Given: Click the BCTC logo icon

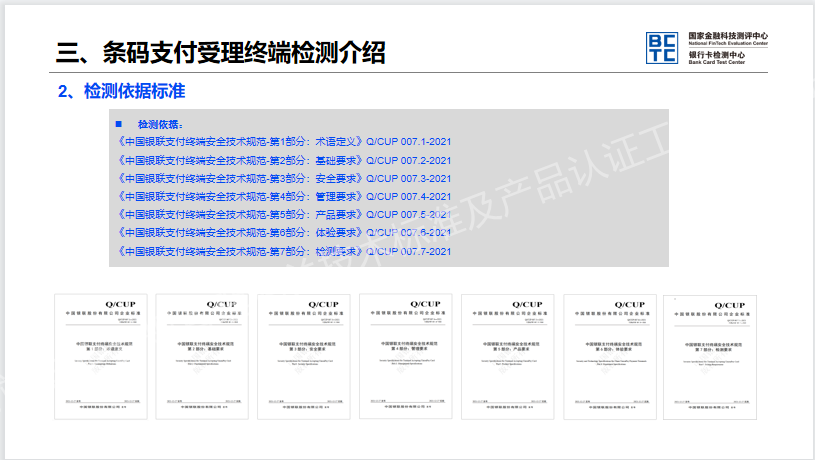Looking at the screenshot, I should (x=661, y=48).
